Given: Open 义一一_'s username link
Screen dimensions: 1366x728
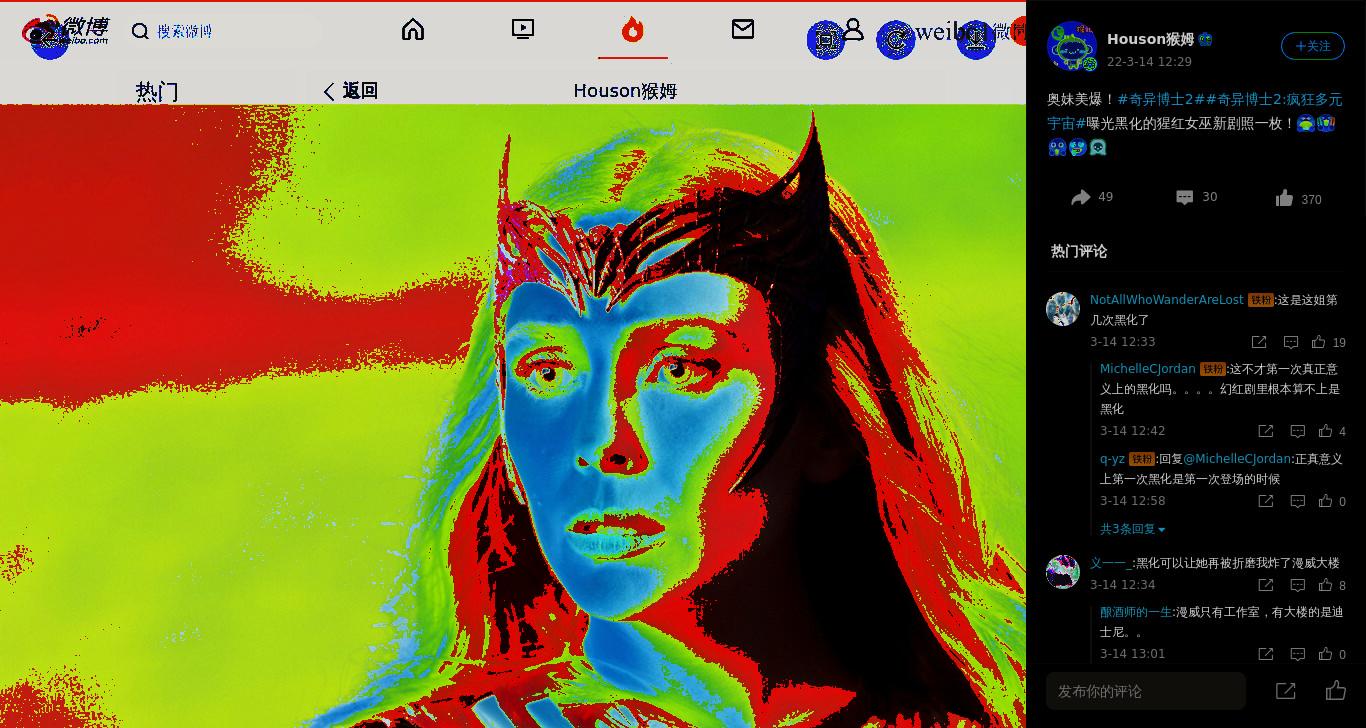Looking at the screenshot, I should pyautogui.click(x=1111, y=563).
